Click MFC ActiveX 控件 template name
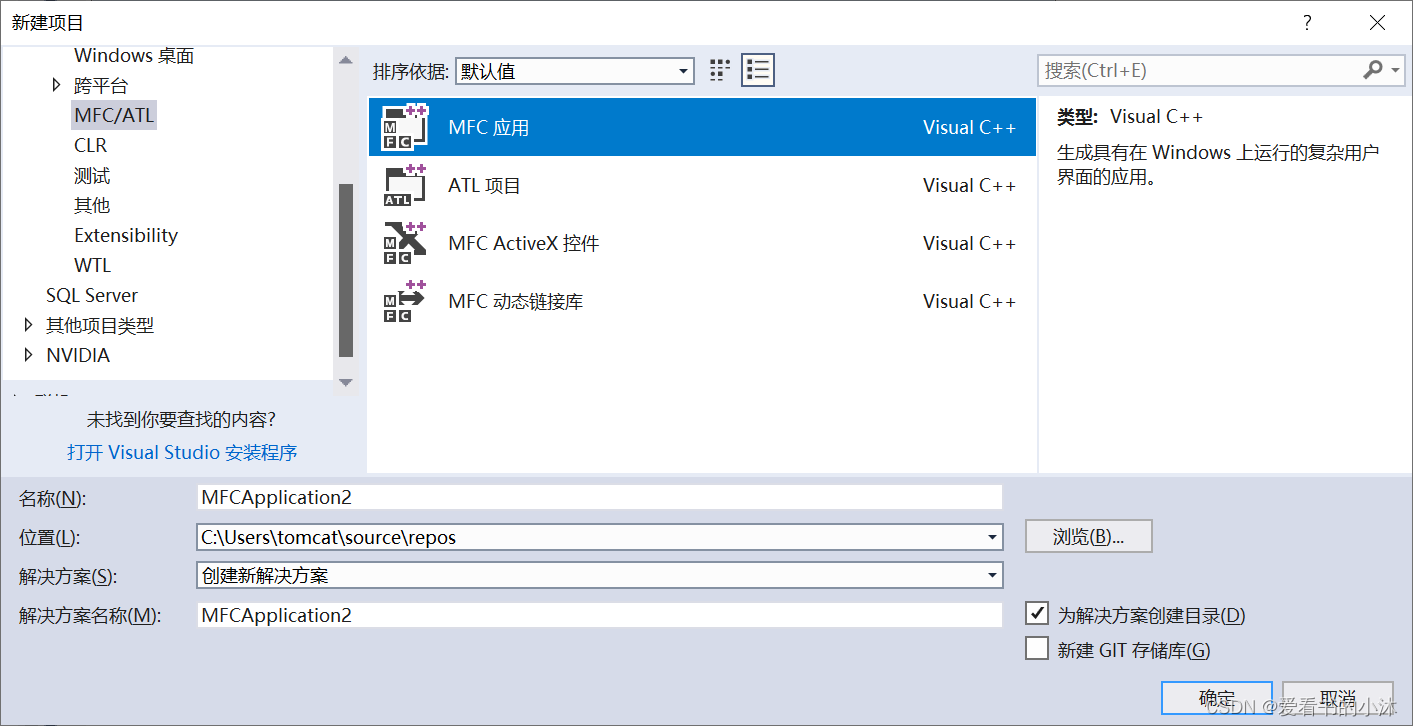 click(x=524, y=243)
